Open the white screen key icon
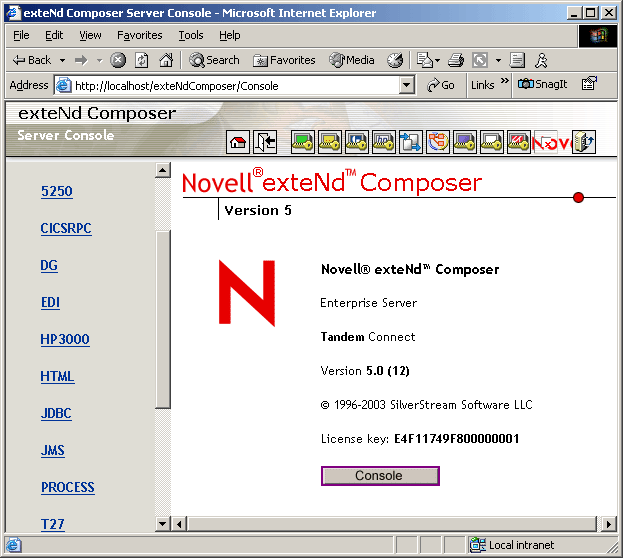 [492, 142]
